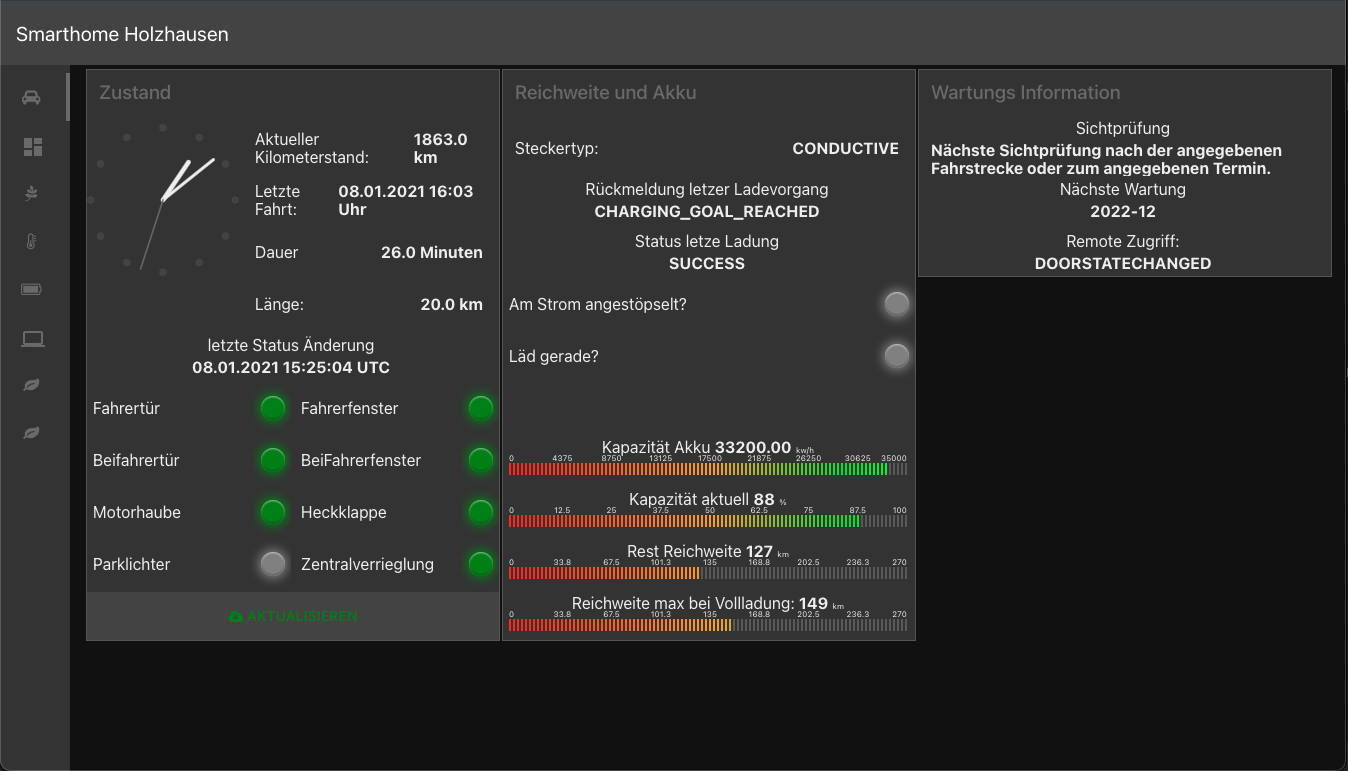Image resolution: width=1348 pixels, height=771 pixels.
Task: Click the Kapazität aktuell percentage gauge bar
Action: point(708,521)
